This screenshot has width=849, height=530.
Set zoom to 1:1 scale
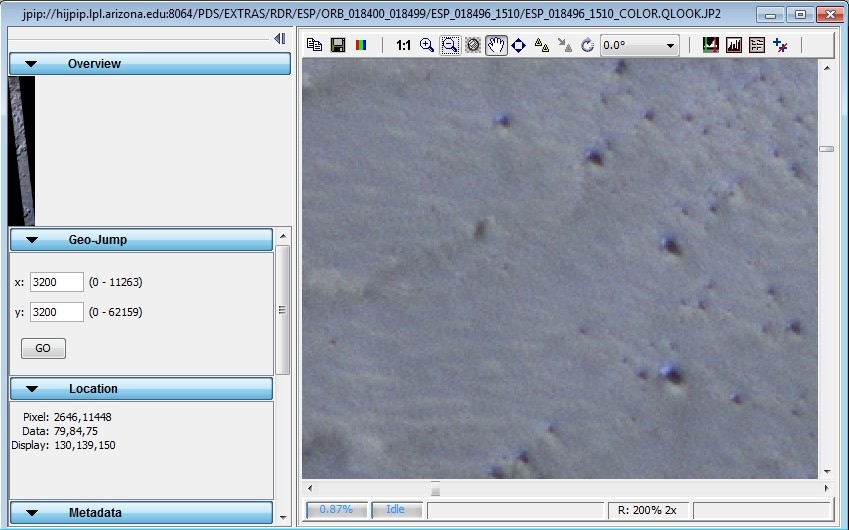[403, 45]
